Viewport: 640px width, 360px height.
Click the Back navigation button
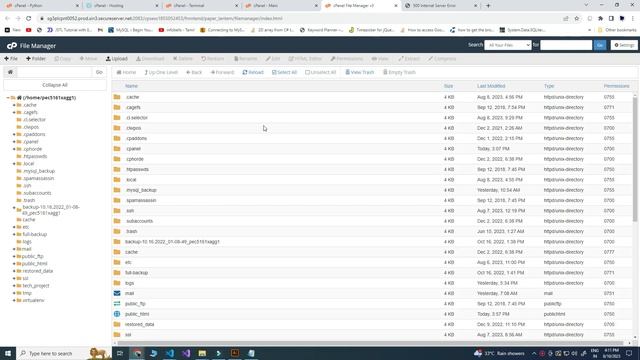(x=194, y=72)
